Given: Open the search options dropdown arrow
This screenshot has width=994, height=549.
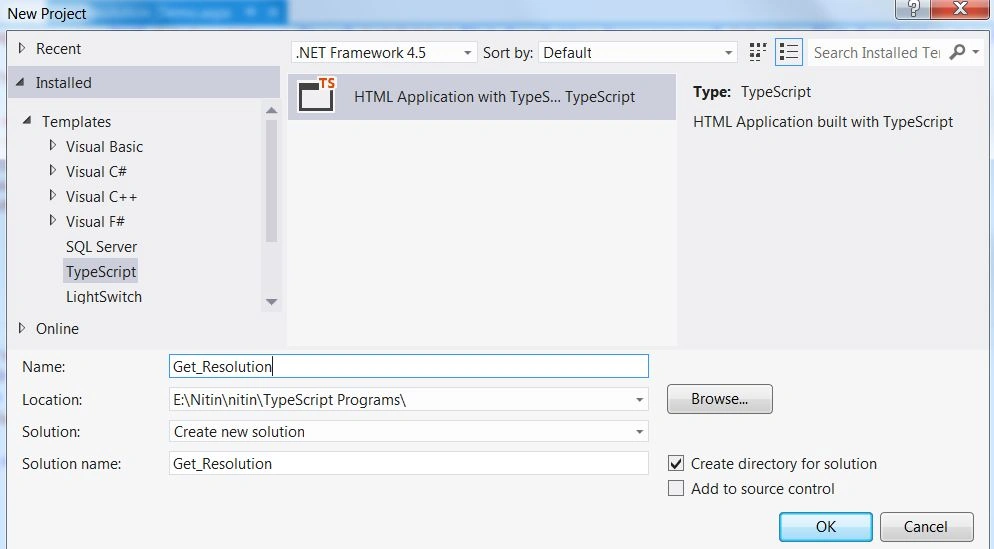Looking at the screenshot, I should tap(976, 52).
